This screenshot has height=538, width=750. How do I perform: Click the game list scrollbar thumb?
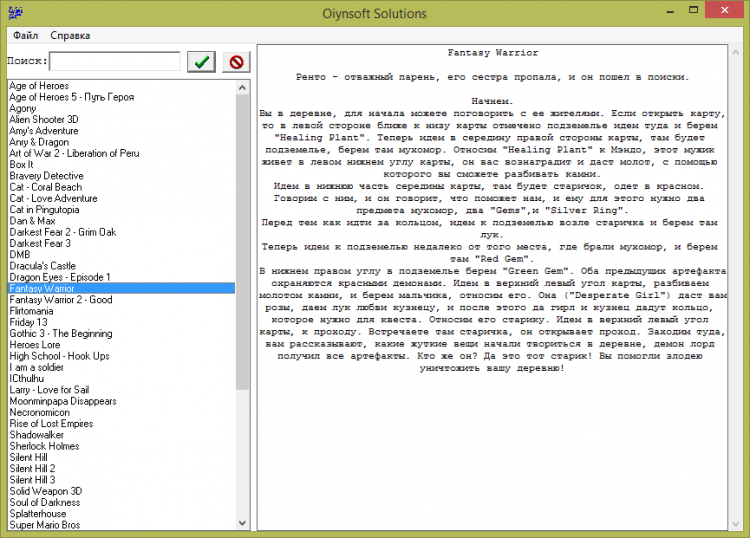tap(243, 242)
